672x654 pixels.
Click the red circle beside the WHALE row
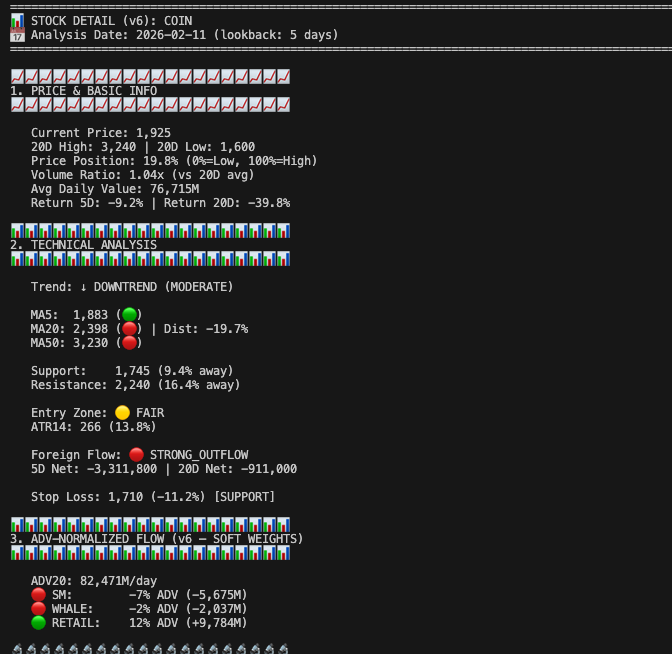pyautogui.click(x=38, y=608)
